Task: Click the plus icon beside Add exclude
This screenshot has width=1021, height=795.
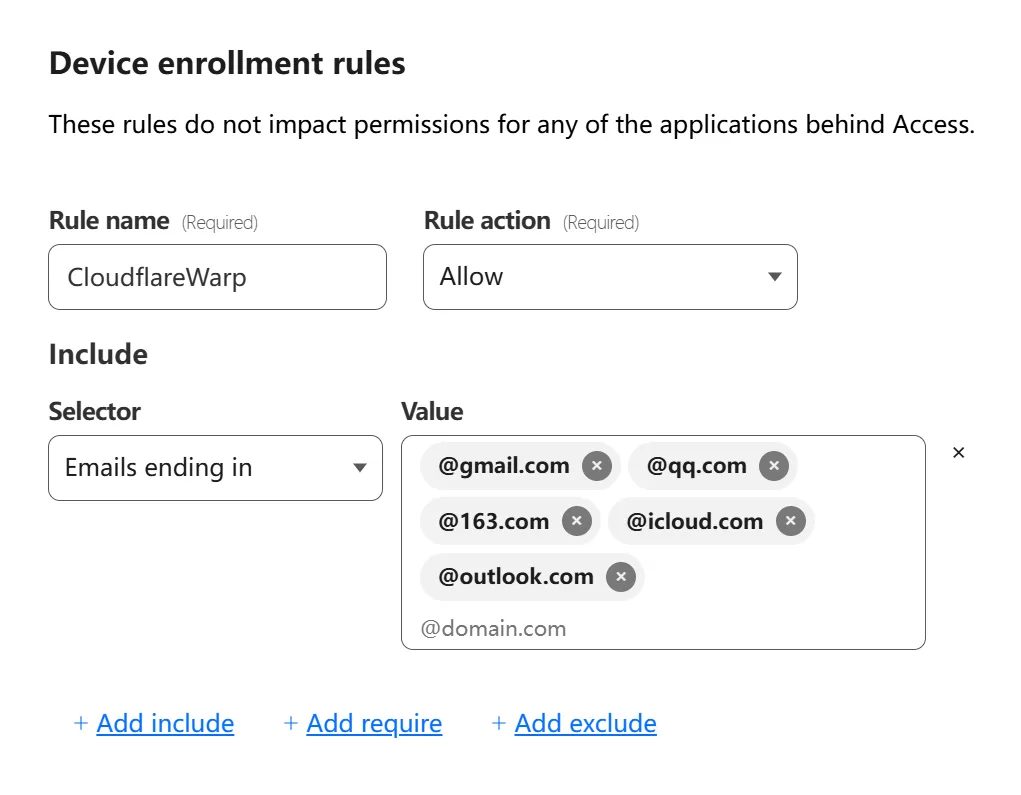Action: [499, 724]
